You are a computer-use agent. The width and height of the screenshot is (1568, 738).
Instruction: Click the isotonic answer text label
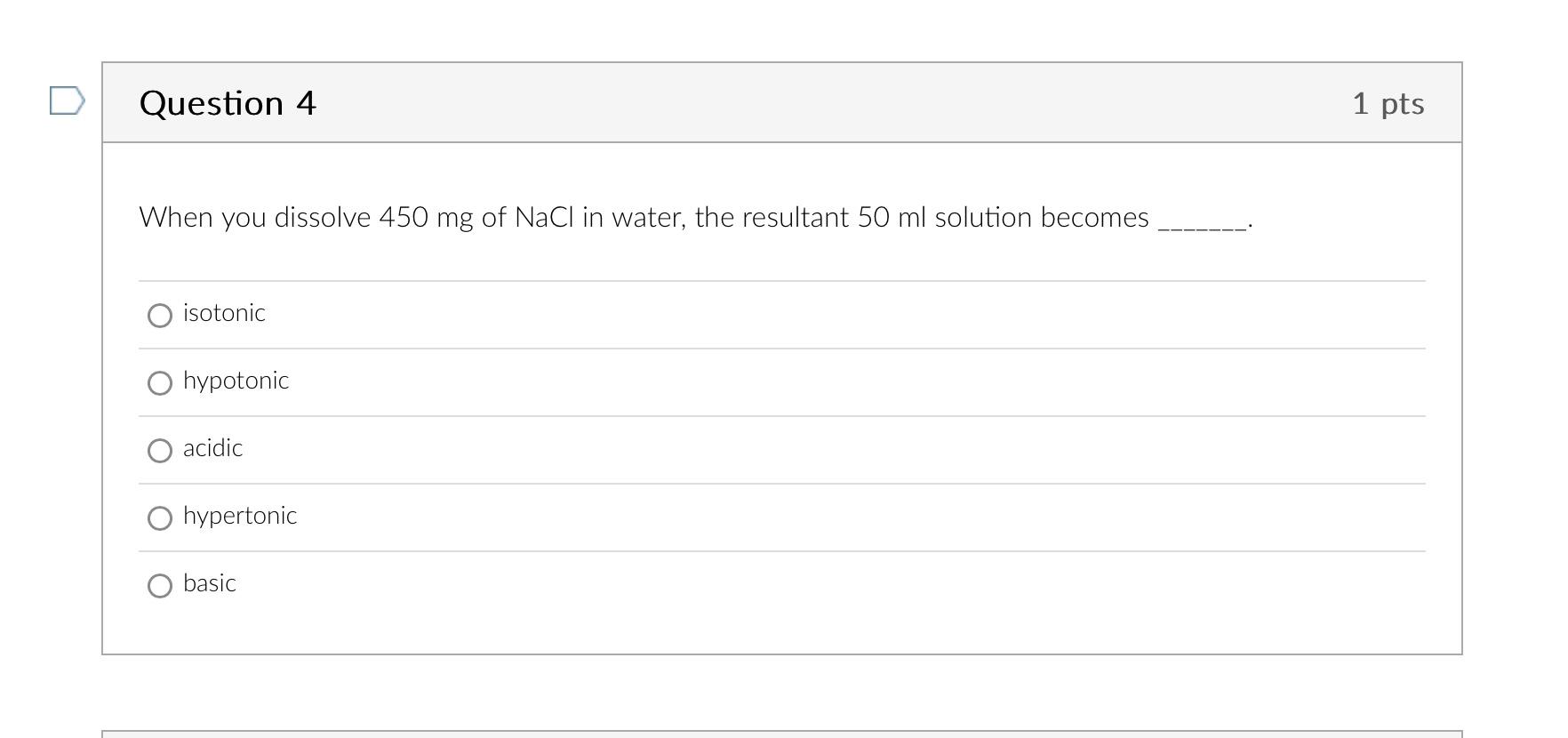(224, 313)
